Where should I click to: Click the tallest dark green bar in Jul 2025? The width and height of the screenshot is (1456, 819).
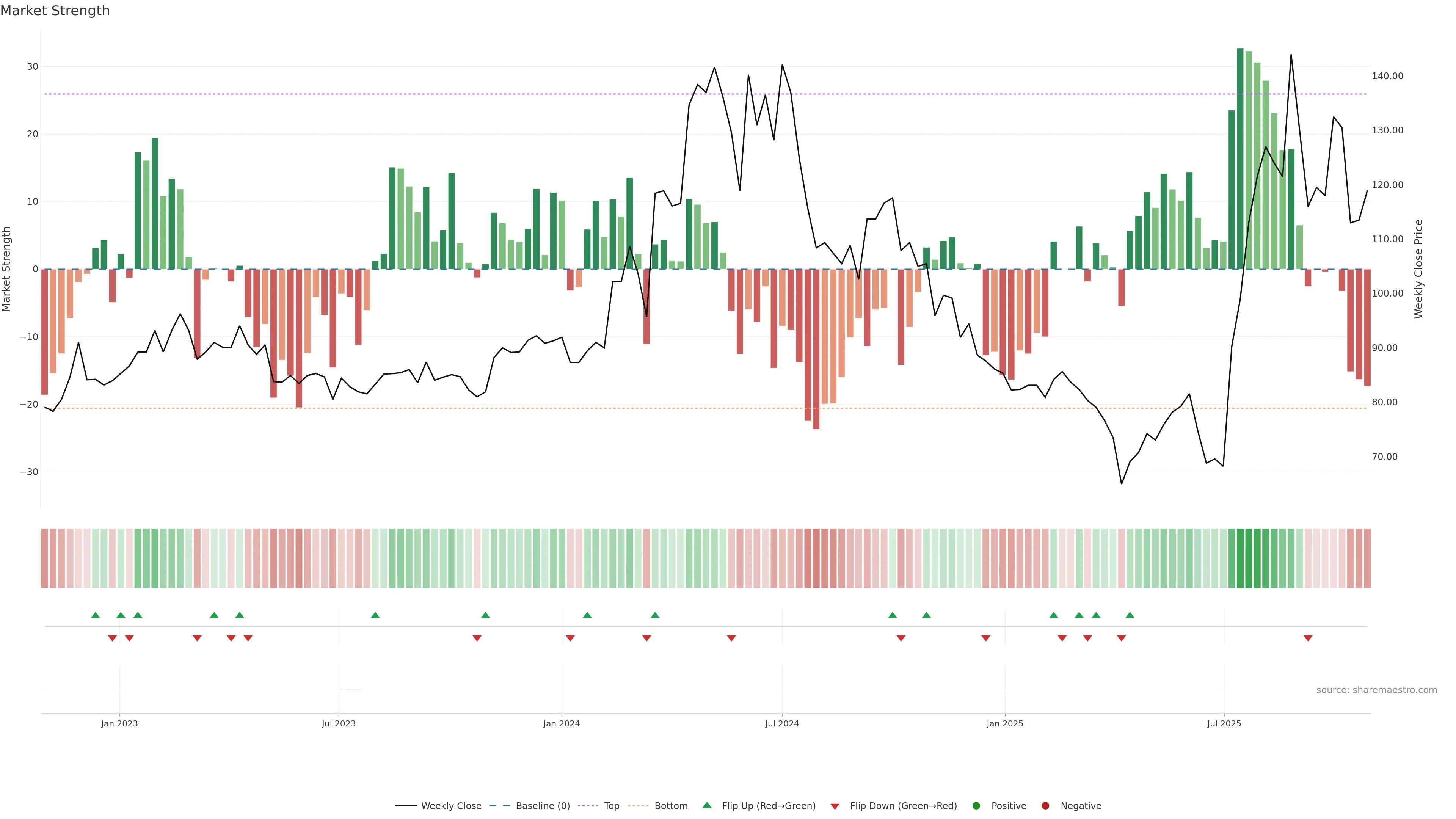(1240, 158)
